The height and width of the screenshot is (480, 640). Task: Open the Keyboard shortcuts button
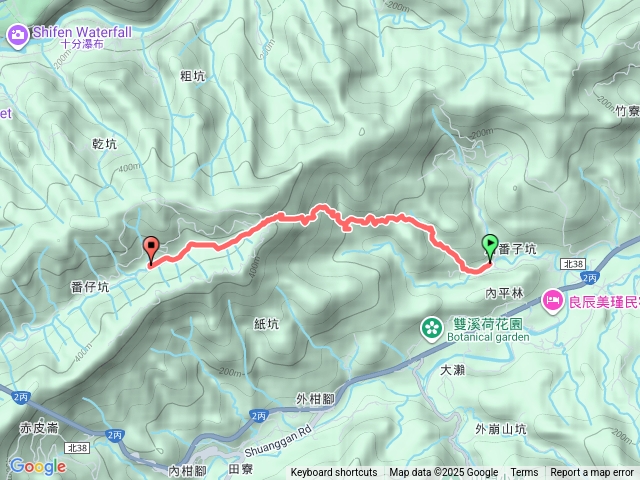click(x=333, y=472)
